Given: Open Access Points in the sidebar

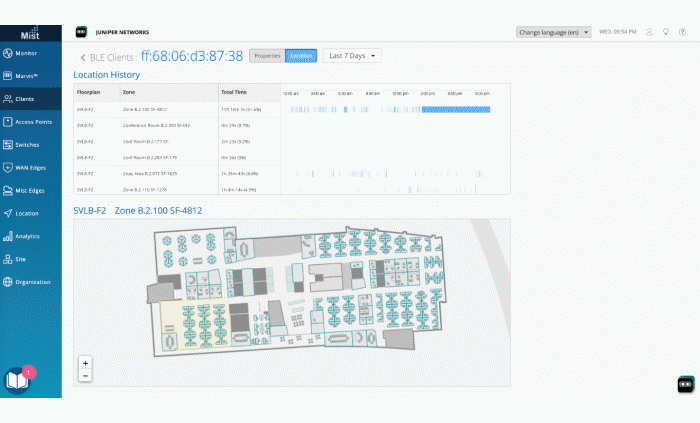Looking at the screenshot, I should click(x=31, y=122).
